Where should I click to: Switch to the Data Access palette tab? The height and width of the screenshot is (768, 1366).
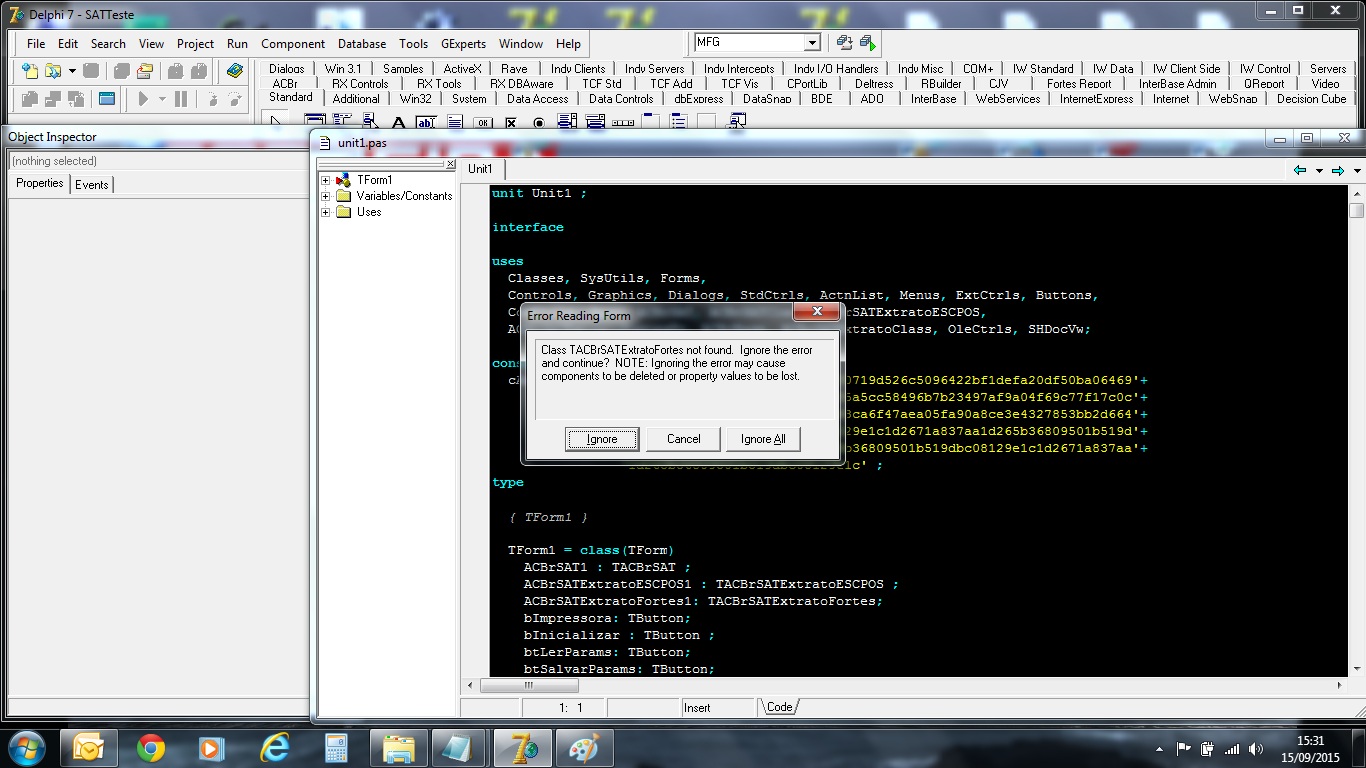537,98
